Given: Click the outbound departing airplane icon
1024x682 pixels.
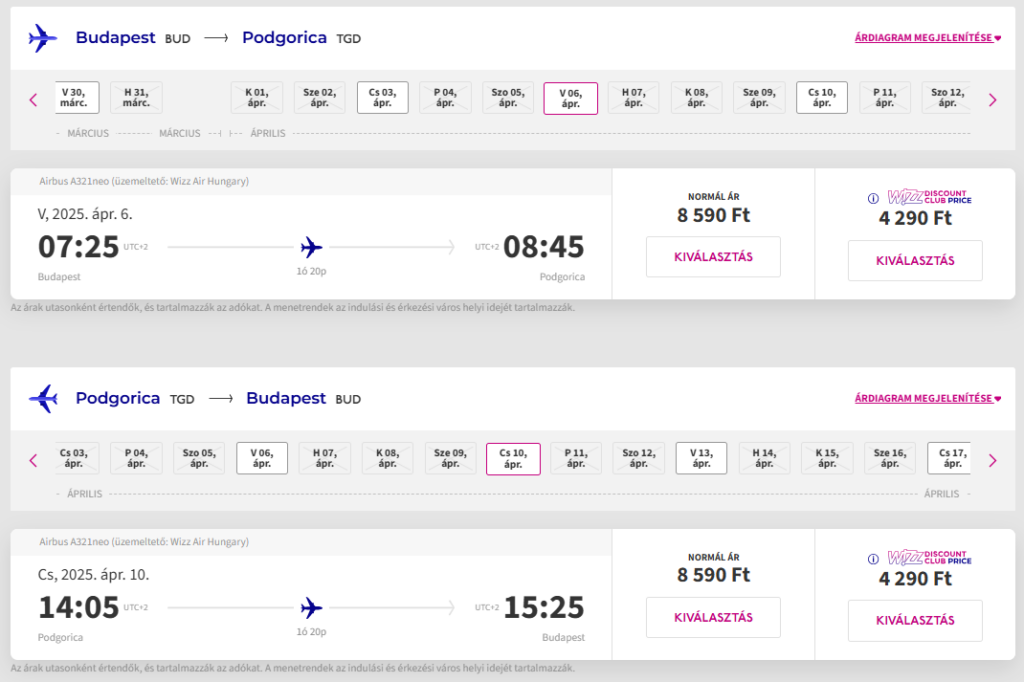Looking at the screenshot, I should point(42,38).
